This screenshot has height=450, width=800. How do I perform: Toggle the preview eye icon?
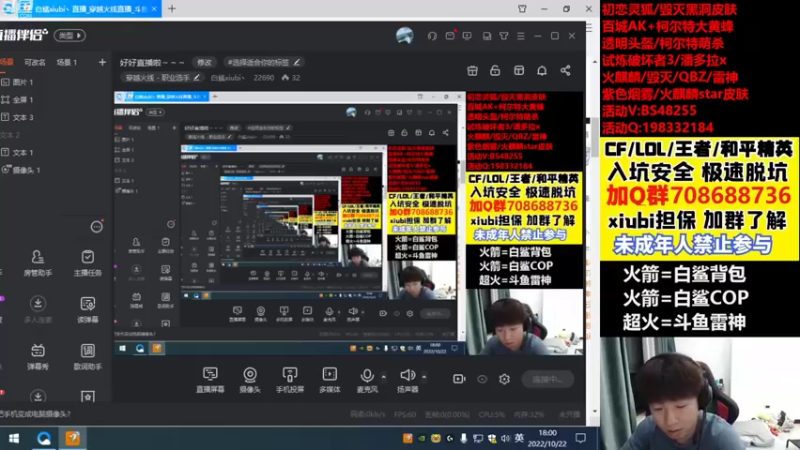point(482,379)
